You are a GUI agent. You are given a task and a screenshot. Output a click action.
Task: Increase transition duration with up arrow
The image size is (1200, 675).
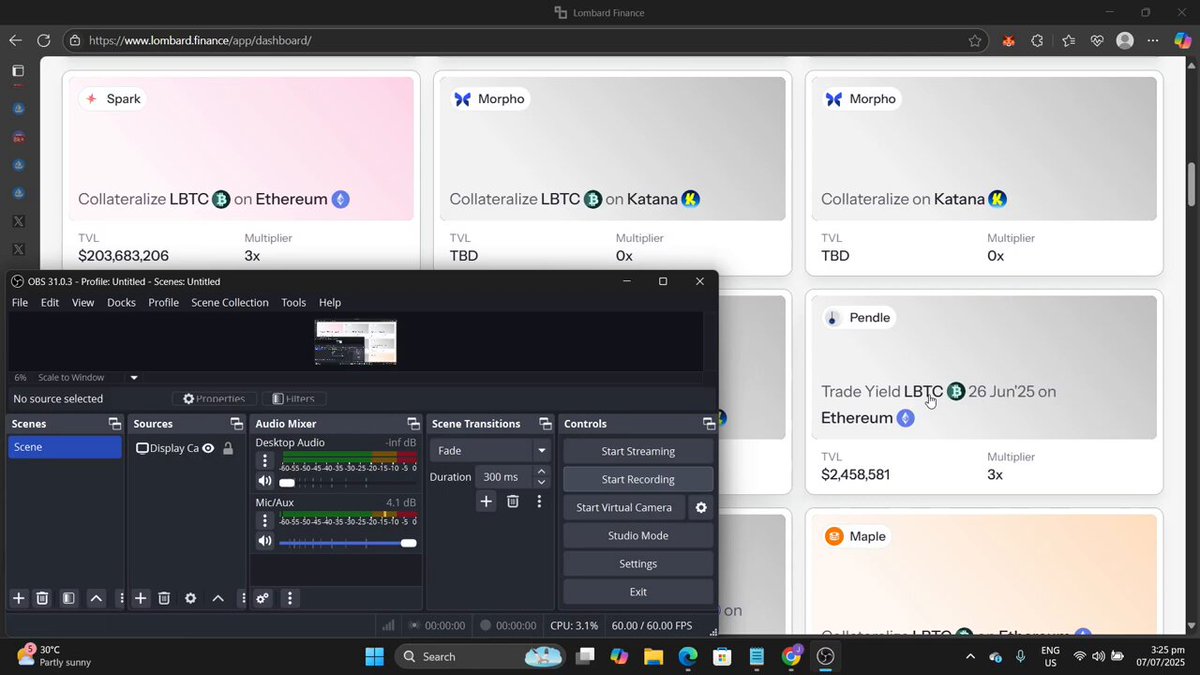click(x=542, y=471)
